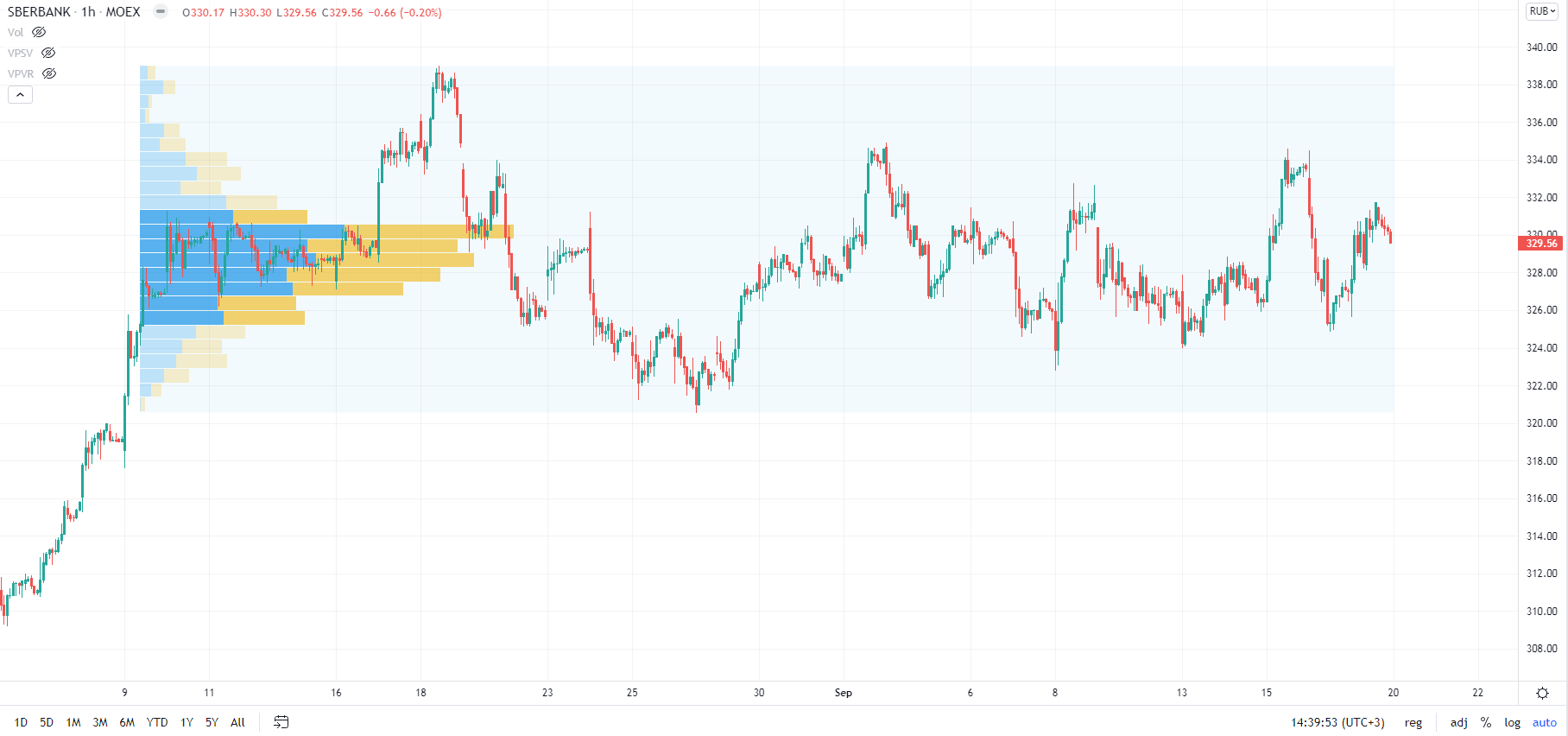1568x736 pixels.
Task: Collapse the indicator legend with chevron button
Action: tap(20, 95)
